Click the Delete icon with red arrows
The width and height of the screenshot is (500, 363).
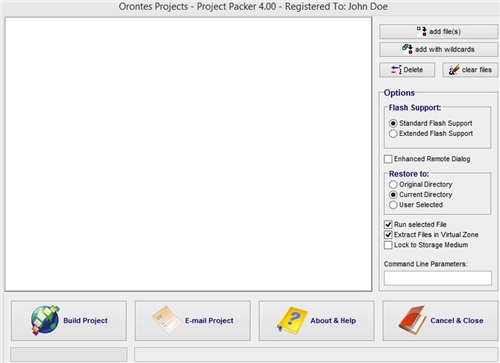coord(396,70)
